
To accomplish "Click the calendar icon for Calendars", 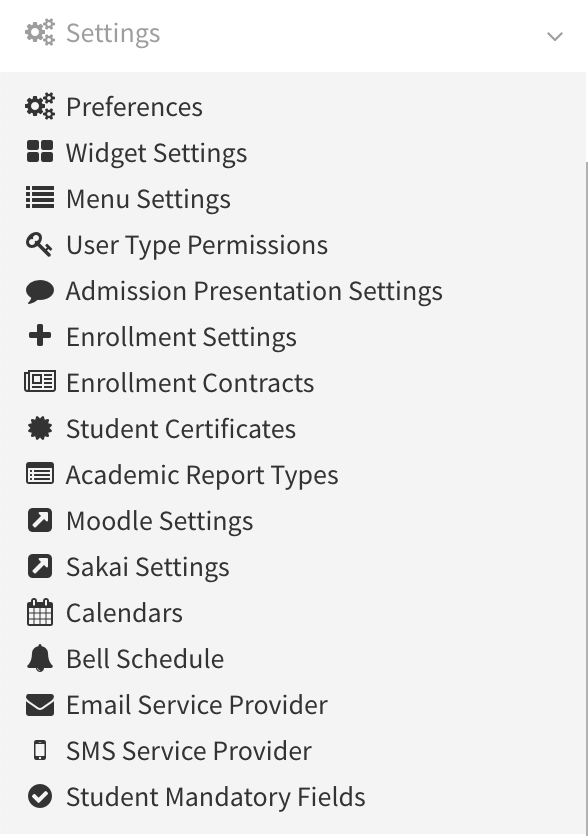I will pyautogui.click(x=40, y=612).
